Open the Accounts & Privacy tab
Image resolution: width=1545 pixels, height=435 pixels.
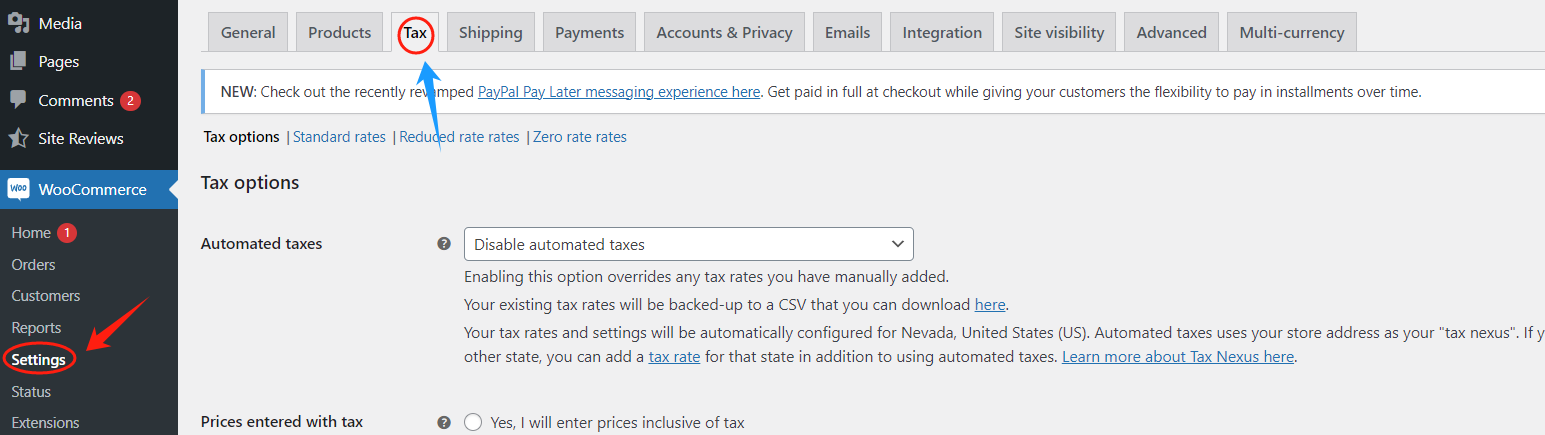coord(724,32)
